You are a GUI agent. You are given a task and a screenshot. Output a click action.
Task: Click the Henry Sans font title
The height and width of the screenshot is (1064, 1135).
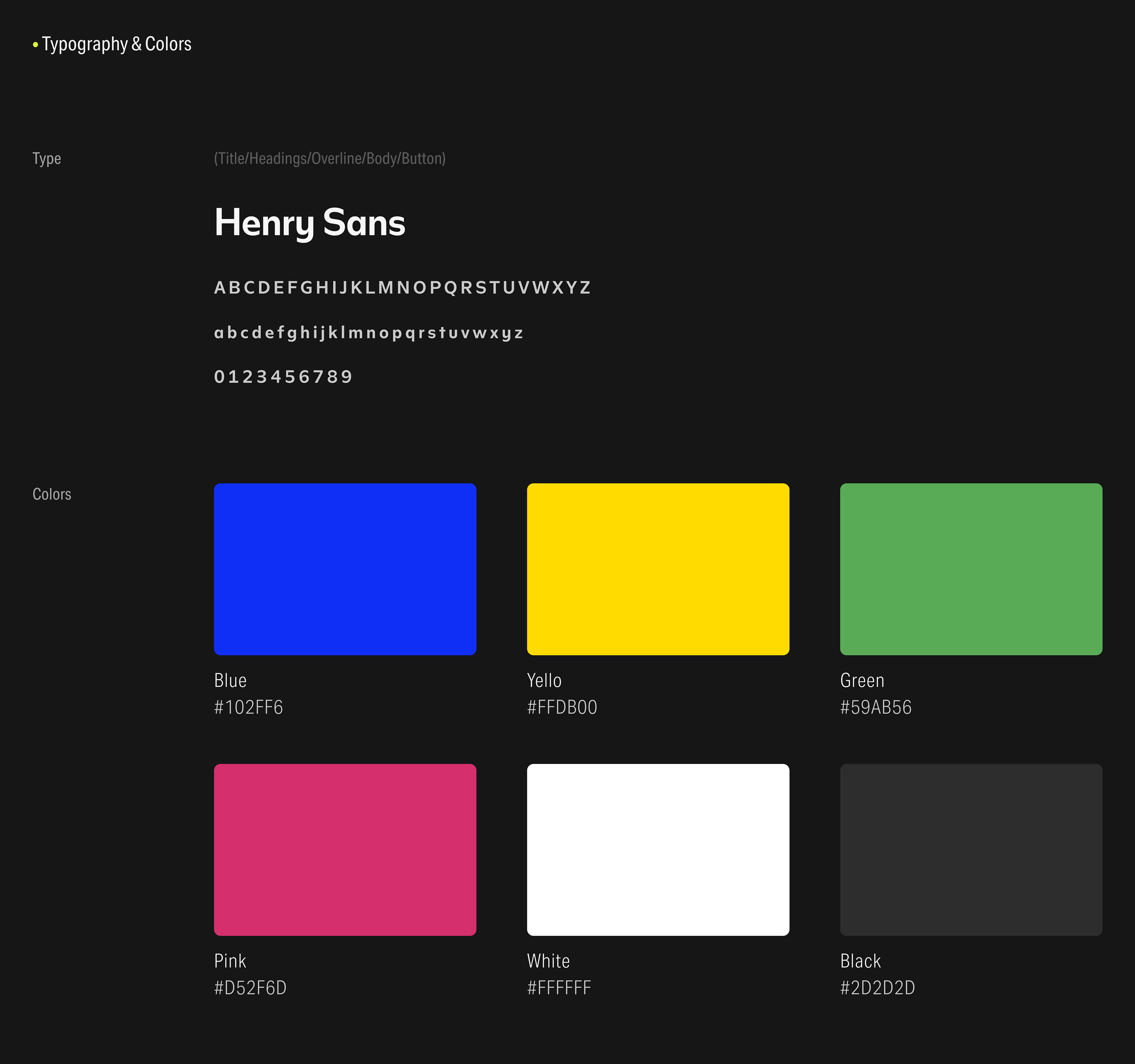(309, 223)
